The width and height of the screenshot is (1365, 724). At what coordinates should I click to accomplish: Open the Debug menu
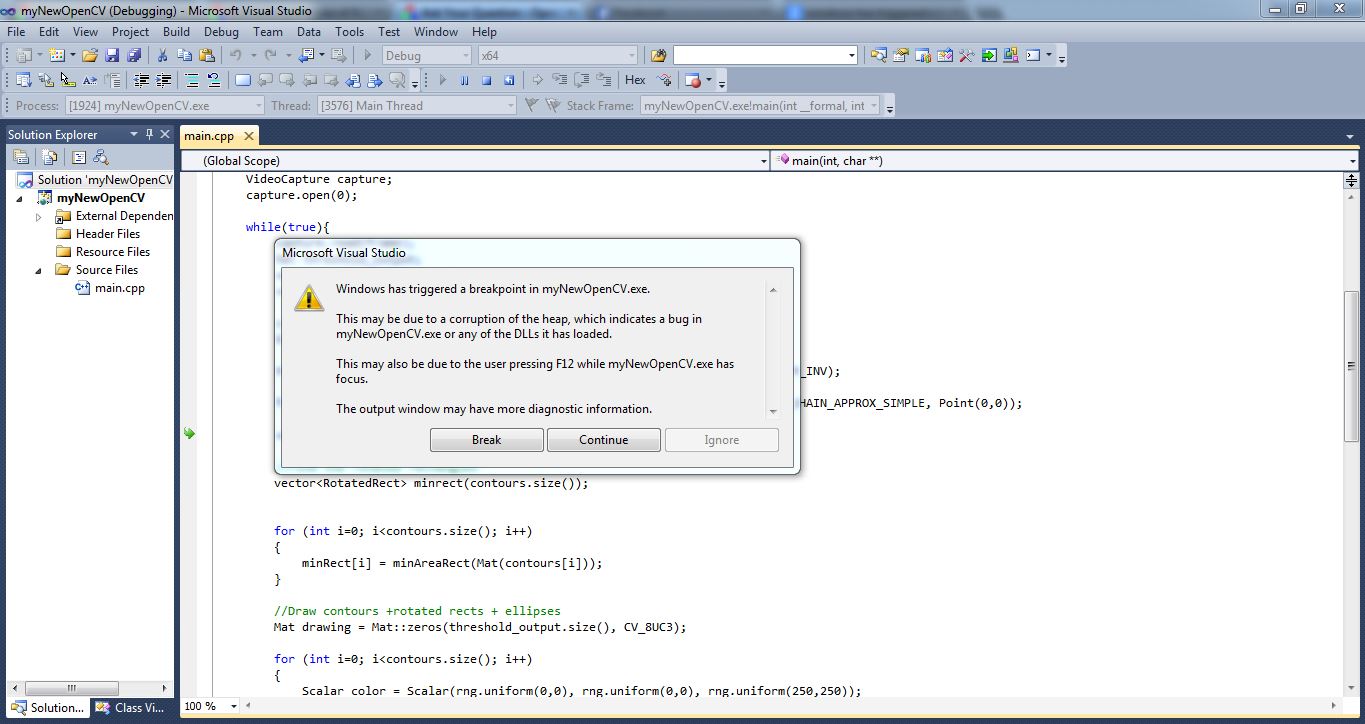221,32
